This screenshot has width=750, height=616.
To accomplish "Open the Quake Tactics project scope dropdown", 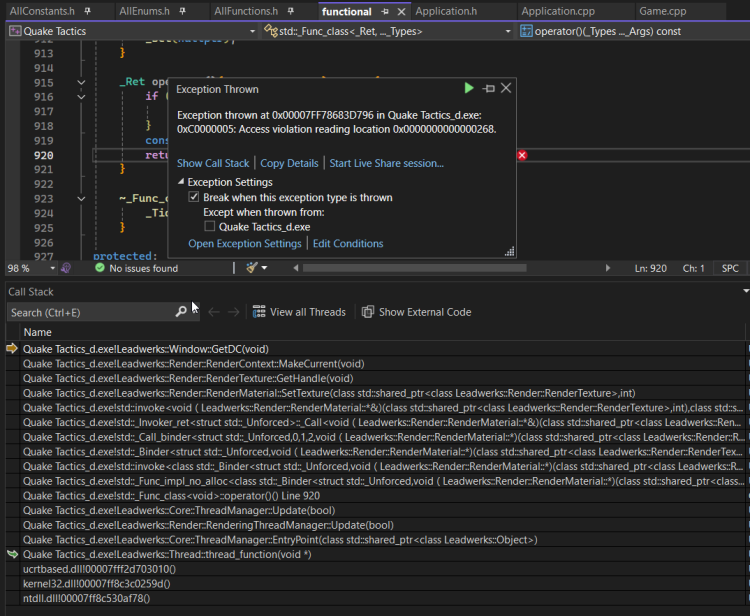I will point(253,32).
